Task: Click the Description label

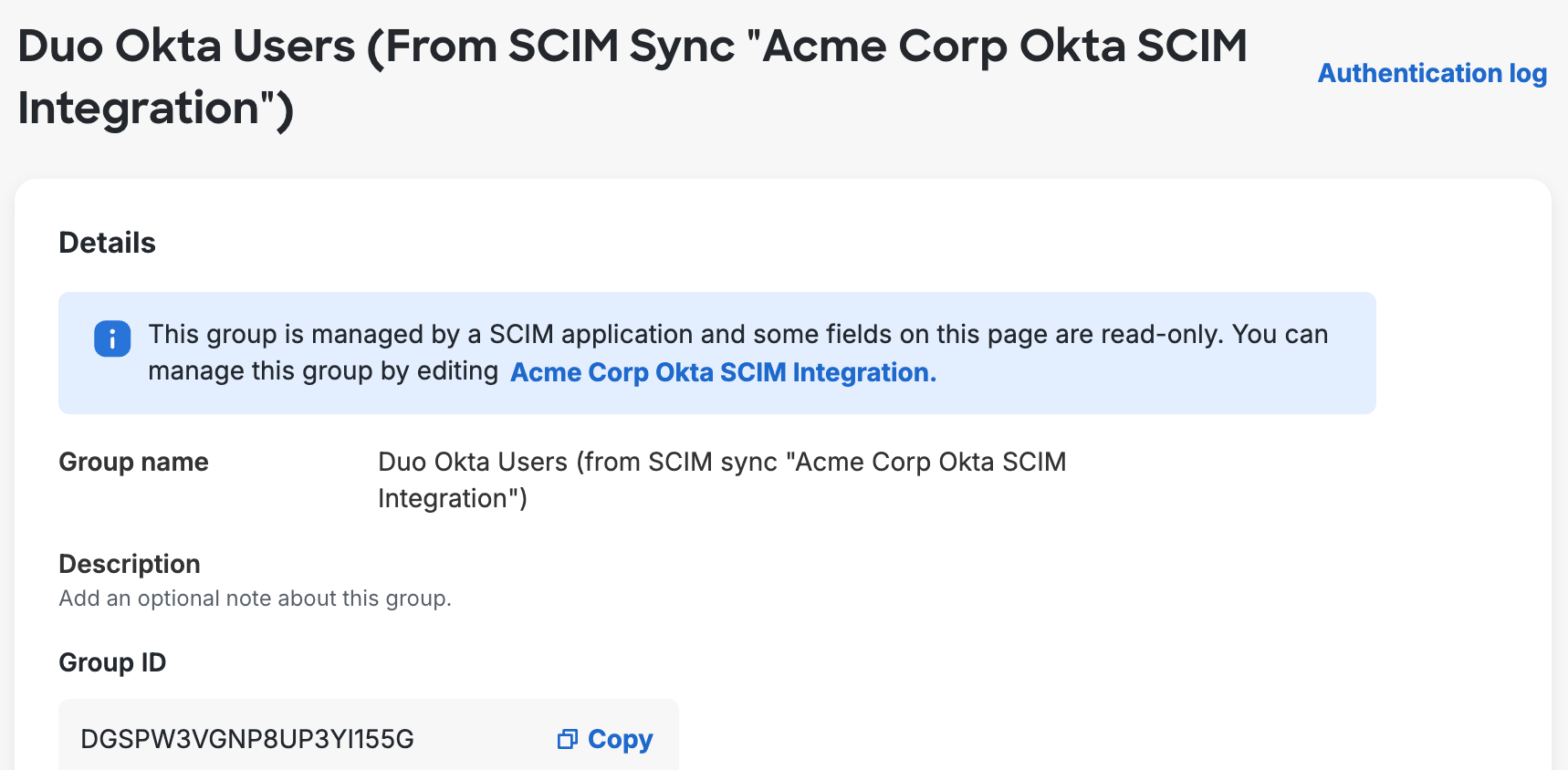Action: (130, 564)
